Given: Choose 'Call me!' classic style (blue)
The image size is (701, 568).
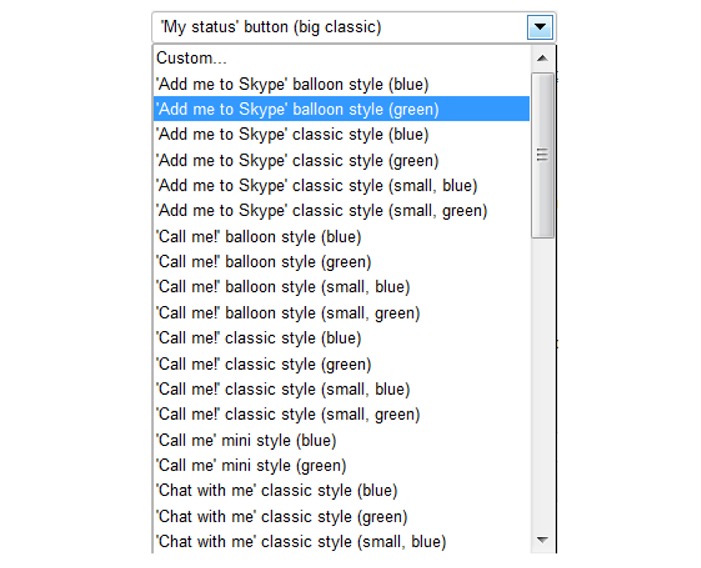Looking at the screenshot, I should (258, 338).
